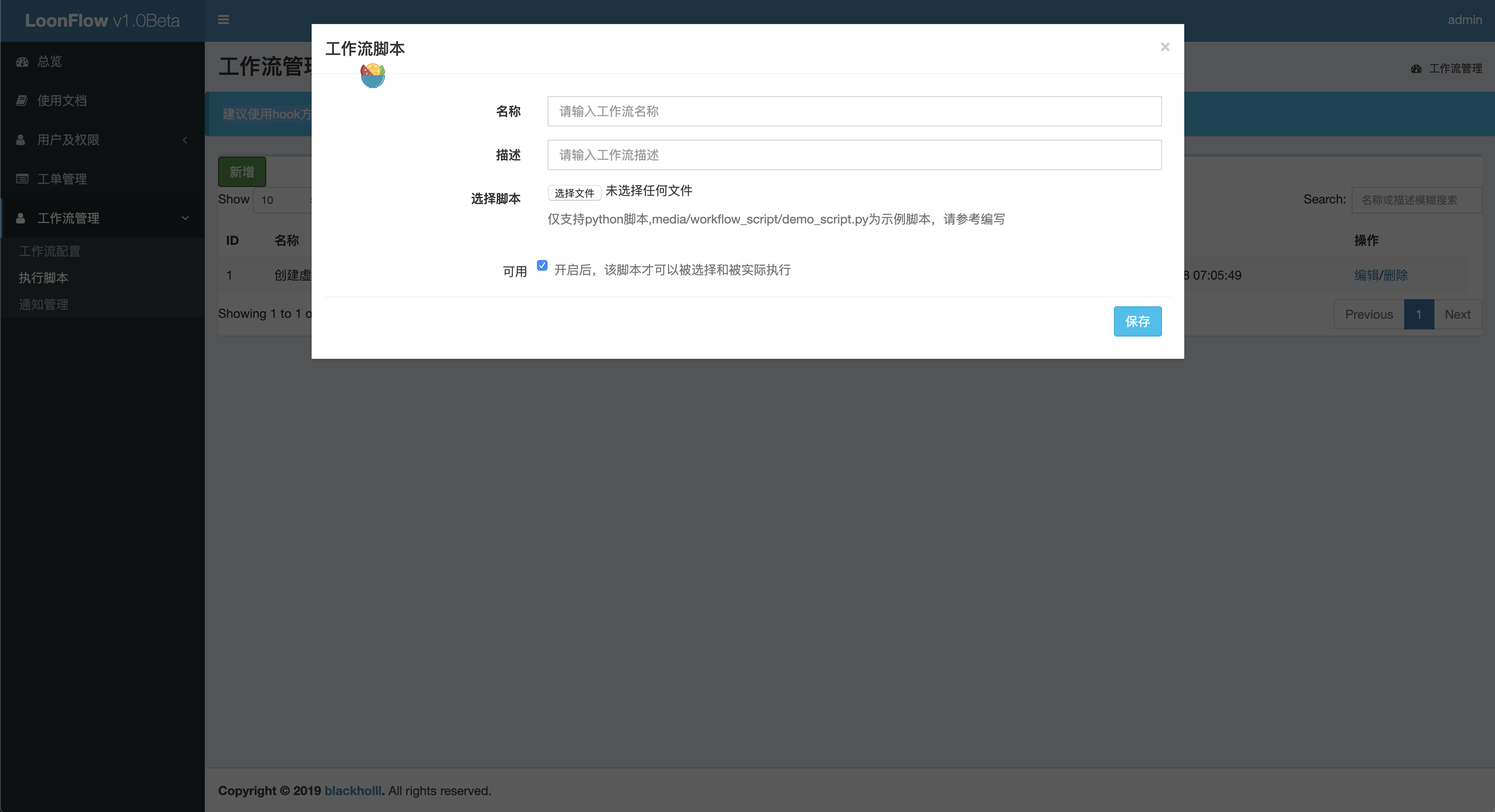Toggle the 可用 checkbox
The image size is (1495, 812).
[542, 265]
